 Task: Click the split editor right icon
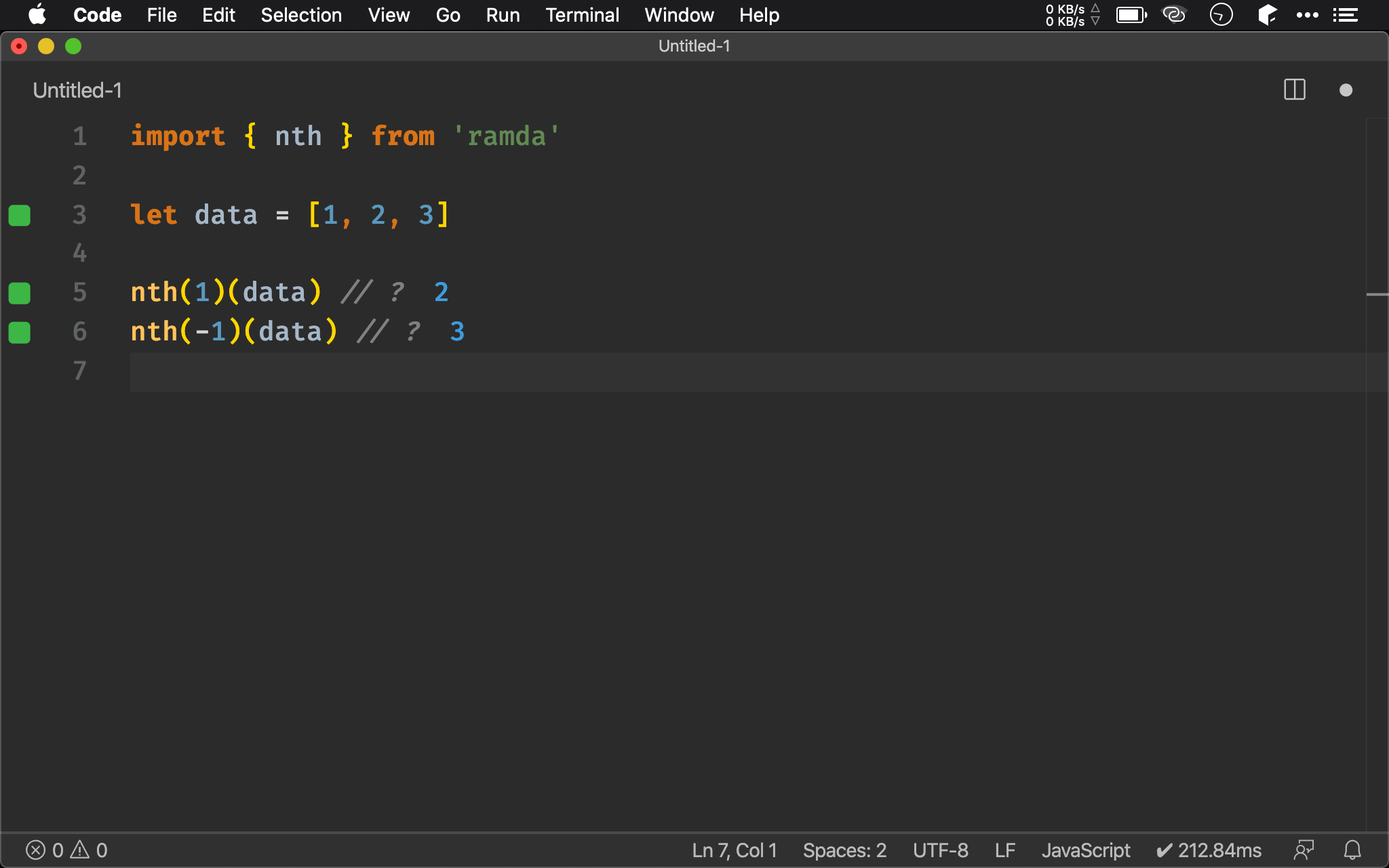tap(1295, 90)
